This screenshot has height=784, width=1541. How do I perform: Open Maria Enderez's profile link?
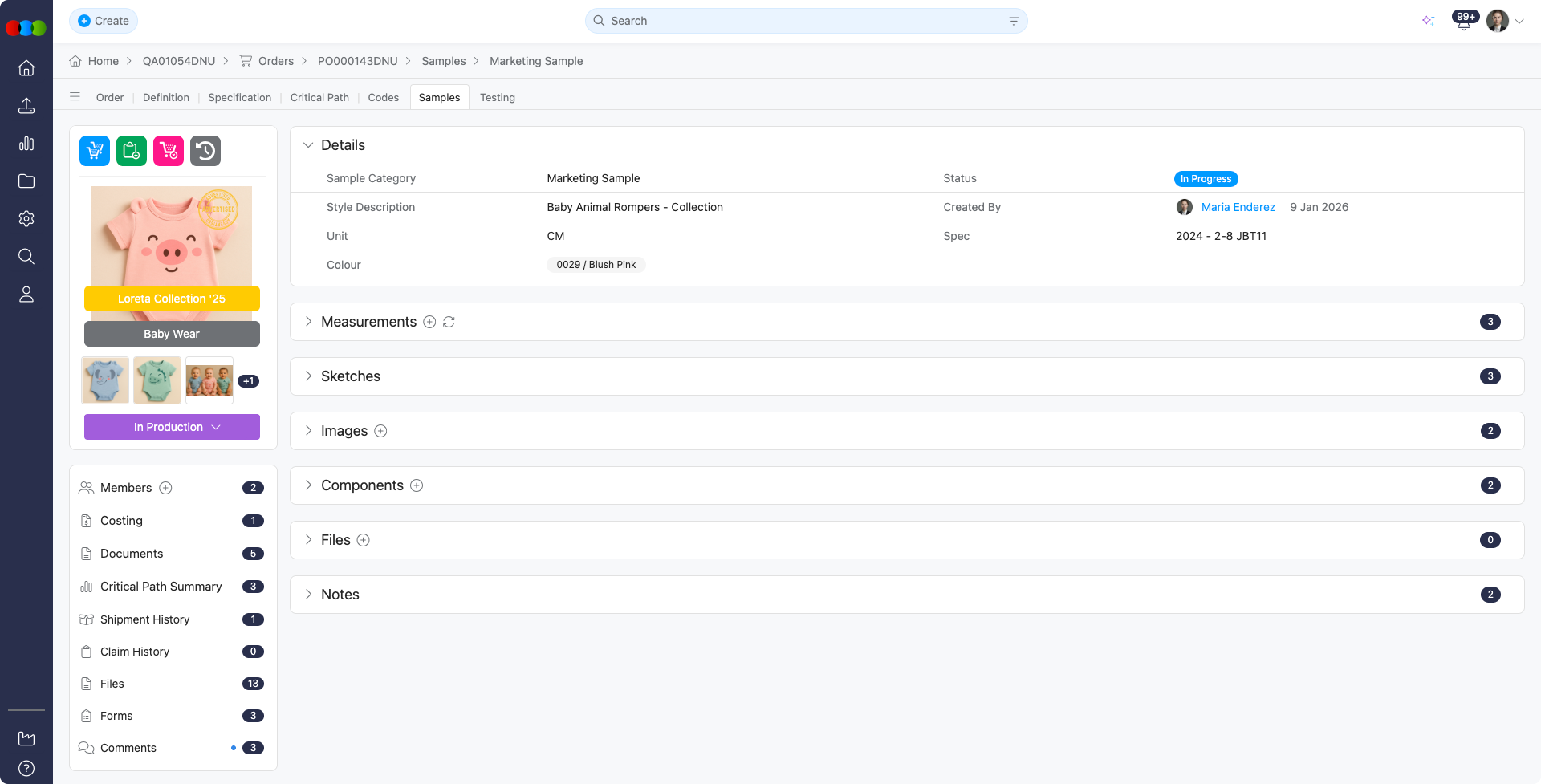click(x=1238, y=206)
